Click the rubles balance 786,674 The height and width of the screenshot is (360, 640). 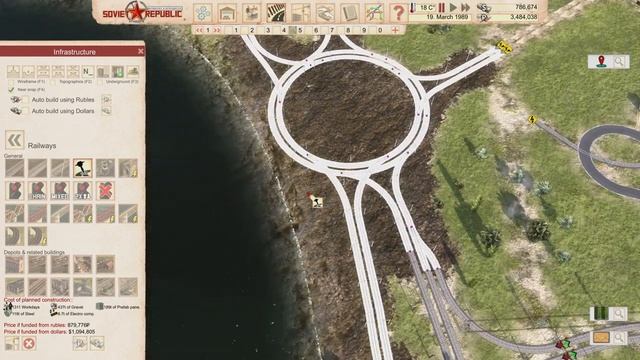pyautogui.click(x=526, y=7)
